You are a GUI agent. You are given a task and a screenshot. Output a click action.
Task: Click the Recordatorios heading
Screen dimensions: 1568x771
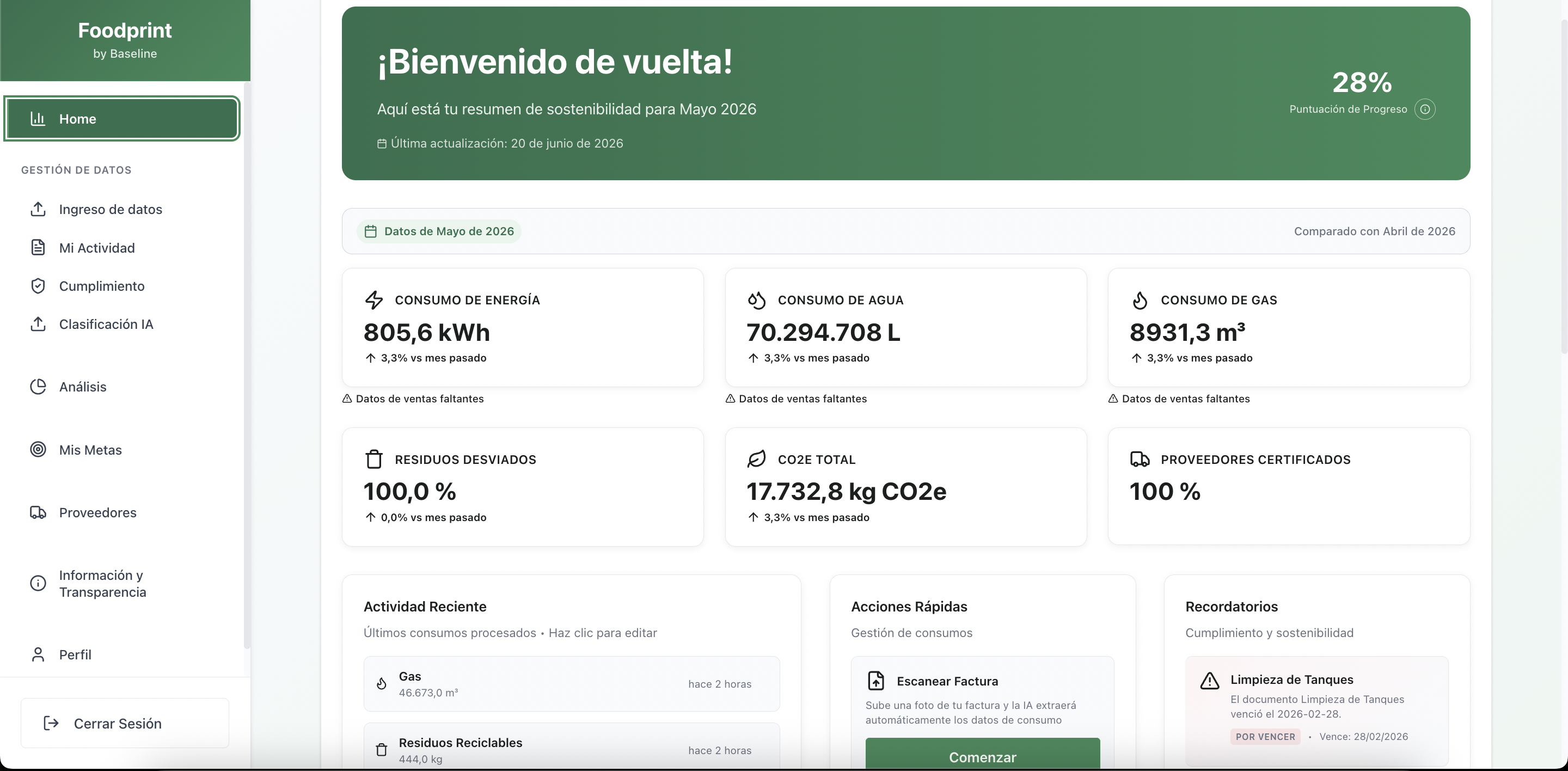pyautogui.click(x=1232, y=607)
